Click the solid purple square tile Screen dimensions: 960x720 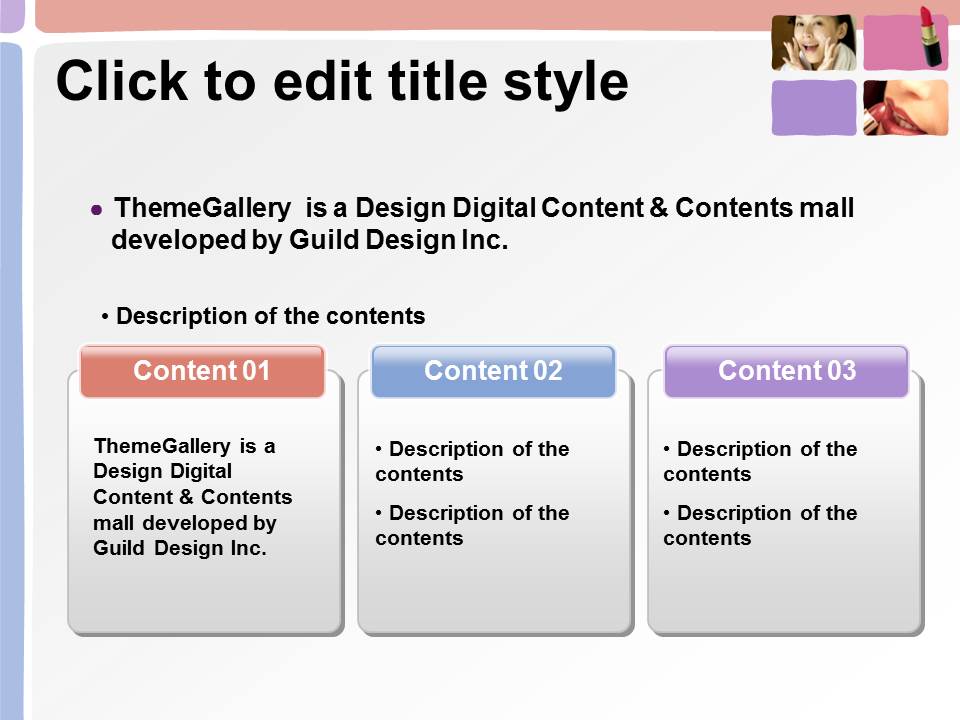tap(813, 107)
